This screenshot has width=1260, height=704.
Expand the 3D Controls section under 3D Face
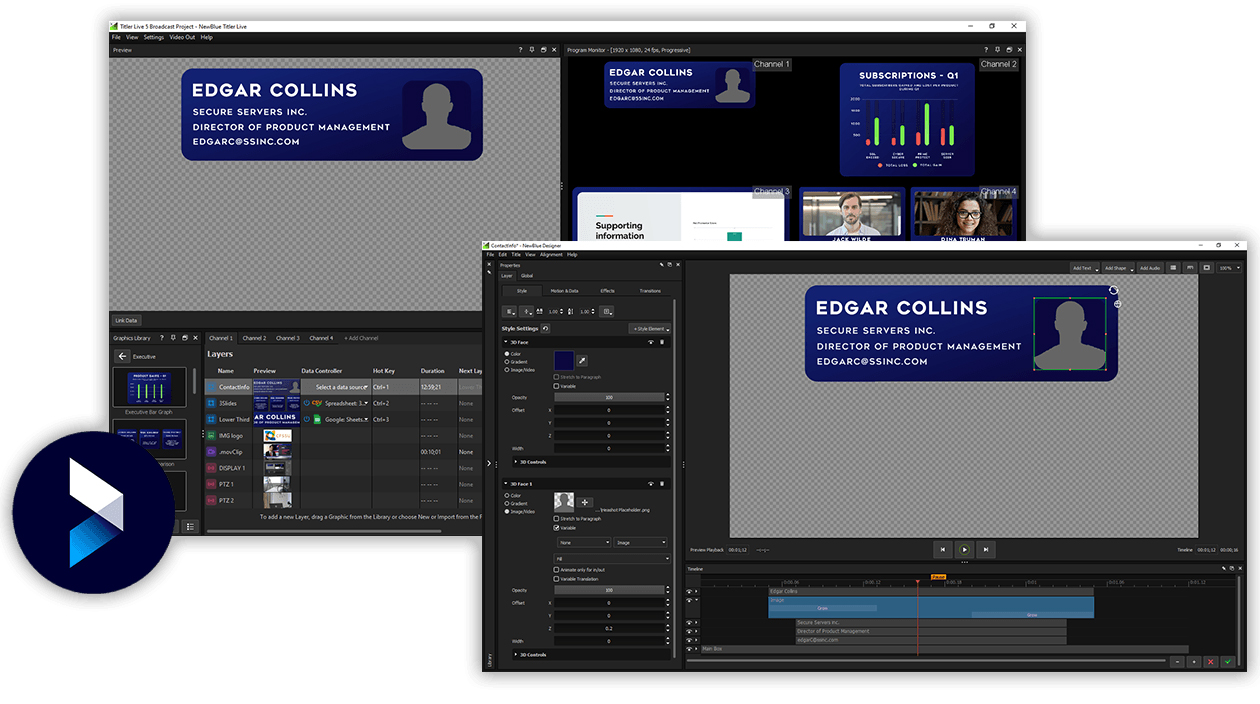point(516,462)
